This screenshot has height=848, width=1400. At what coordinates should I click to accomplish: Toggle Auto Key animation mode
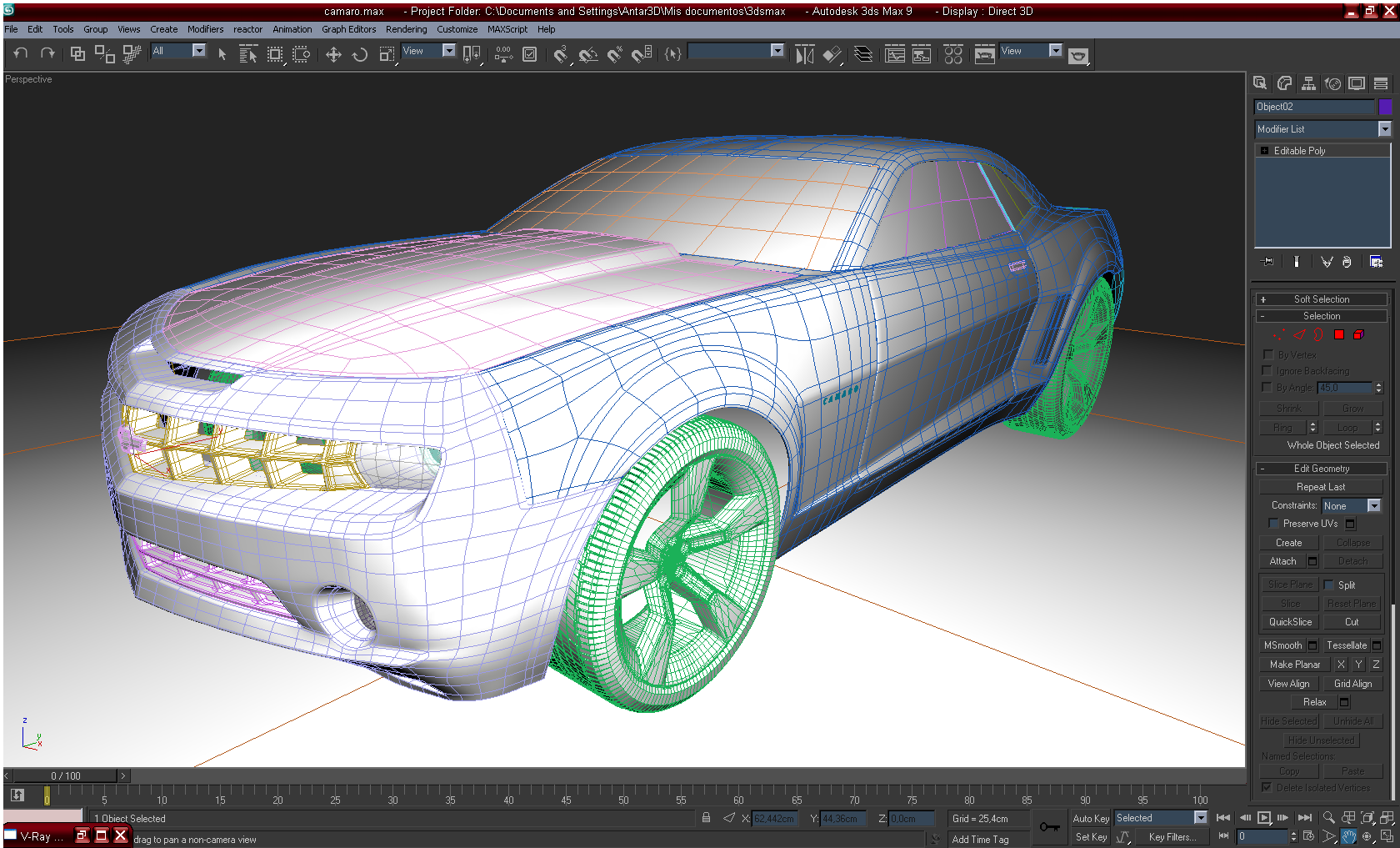pos(1091,818)
